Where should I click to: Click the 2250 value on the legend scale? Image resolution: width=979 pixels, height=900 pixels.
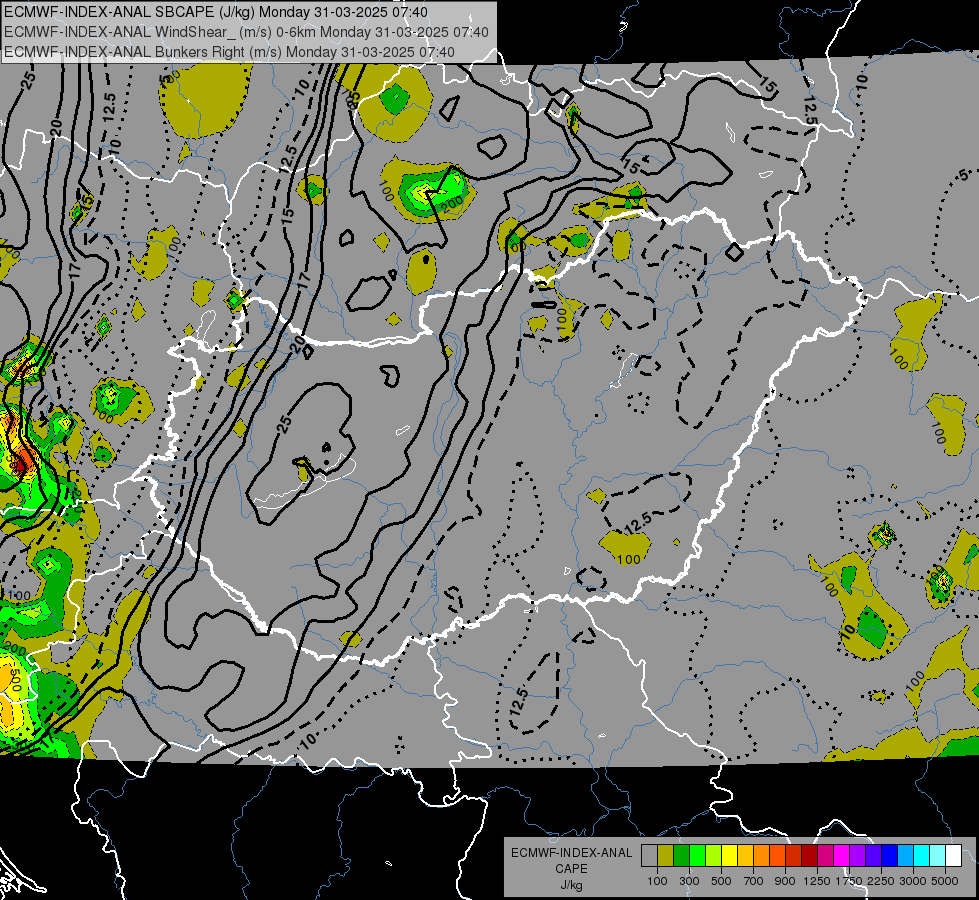(x=882, y=881)
